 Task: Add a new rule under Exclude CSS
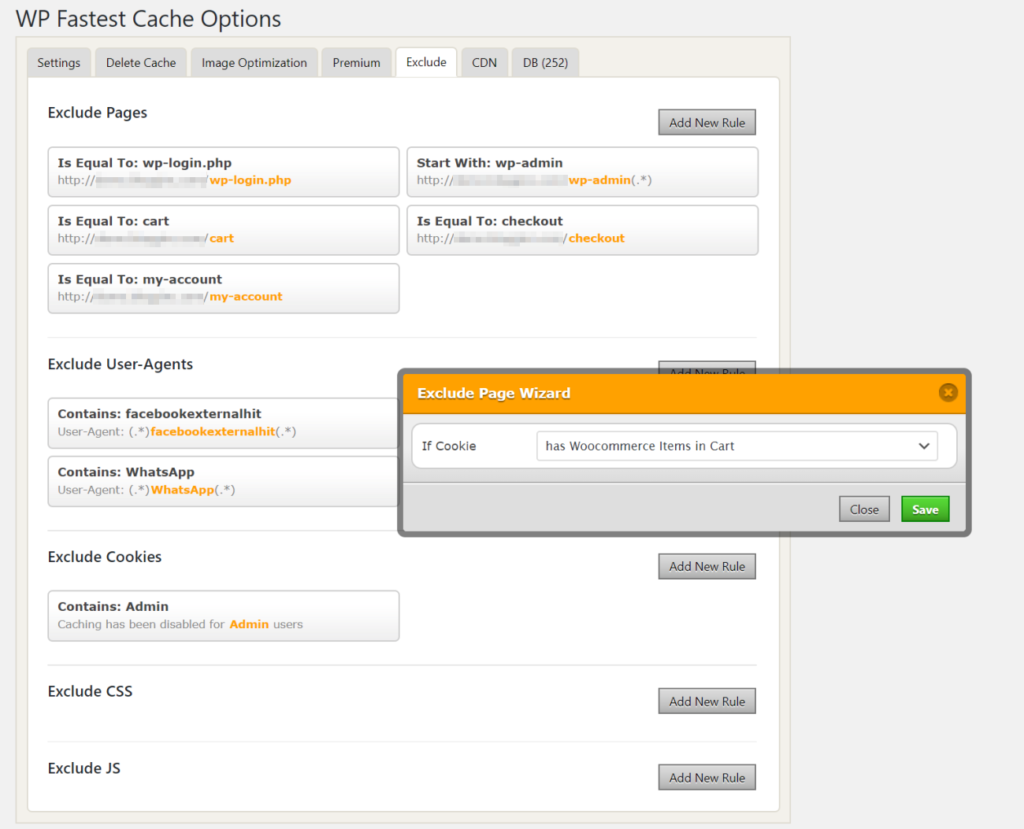coord(707,701)
